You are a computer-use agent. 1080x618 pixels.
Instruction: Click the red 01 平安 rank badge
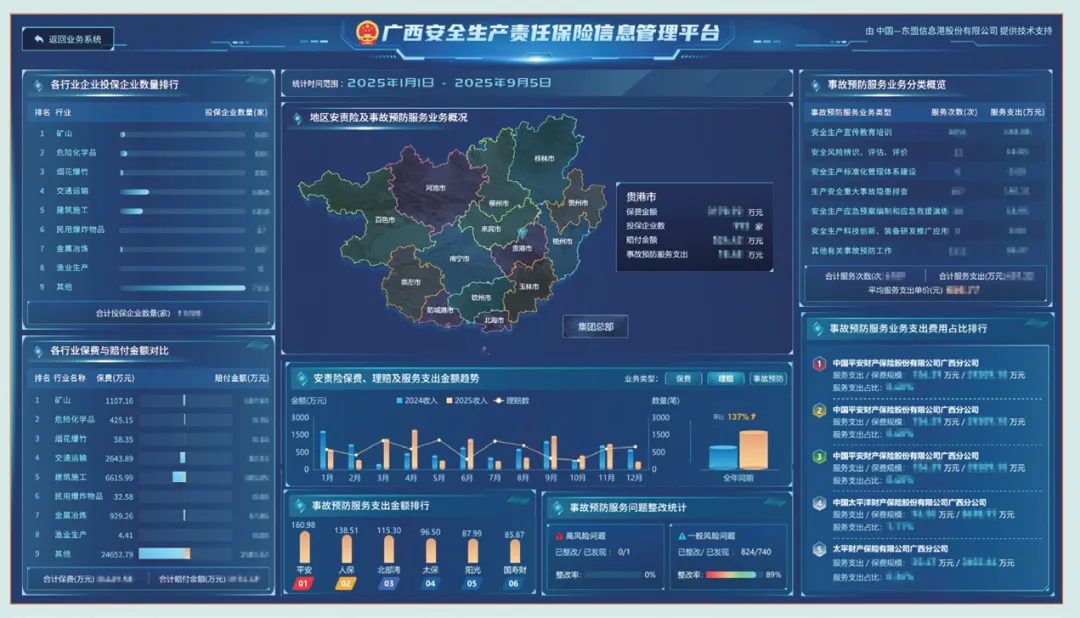click(x=306, y=583)
